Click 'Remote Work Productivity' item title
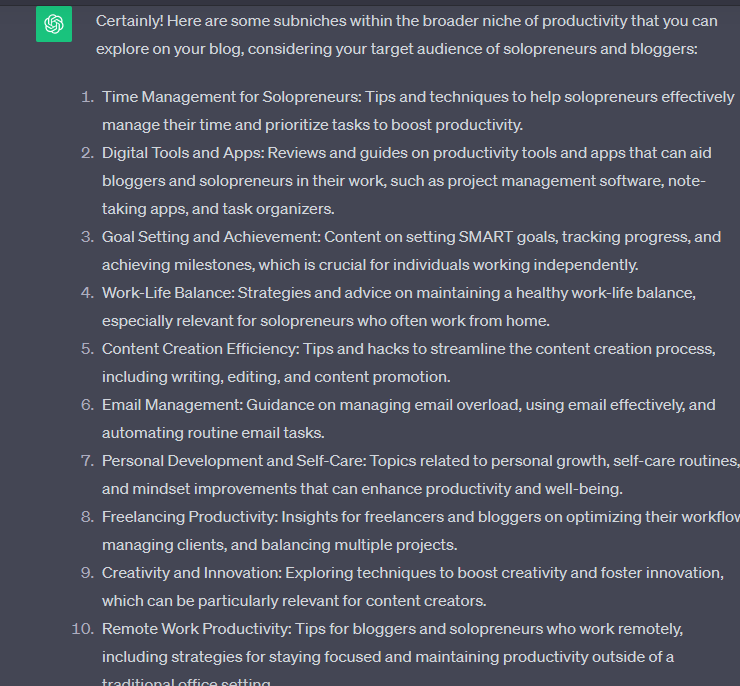Image resolution: width=740 pixels, height=686 pixels. point(197,629)
